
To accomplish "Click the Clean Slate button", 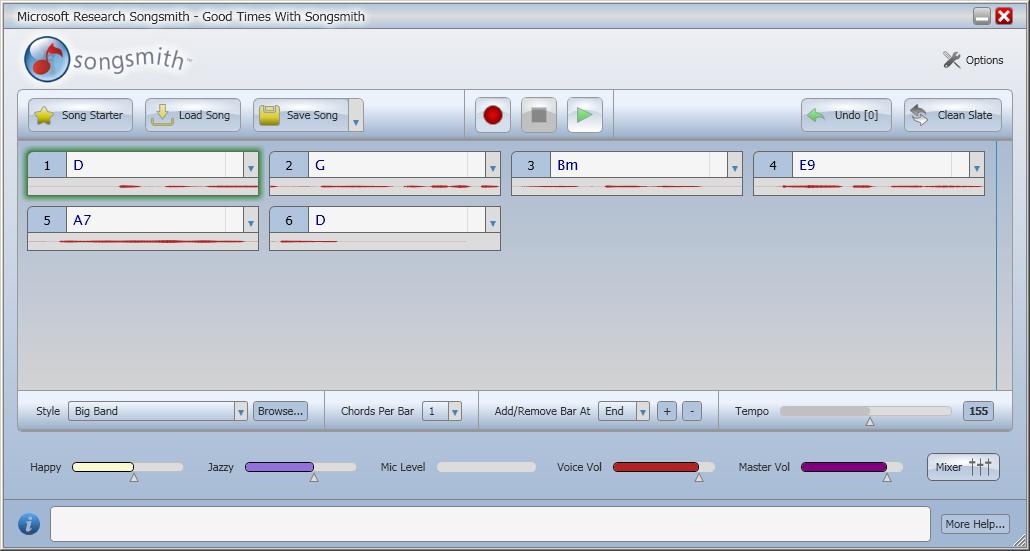I will point(952,116).
